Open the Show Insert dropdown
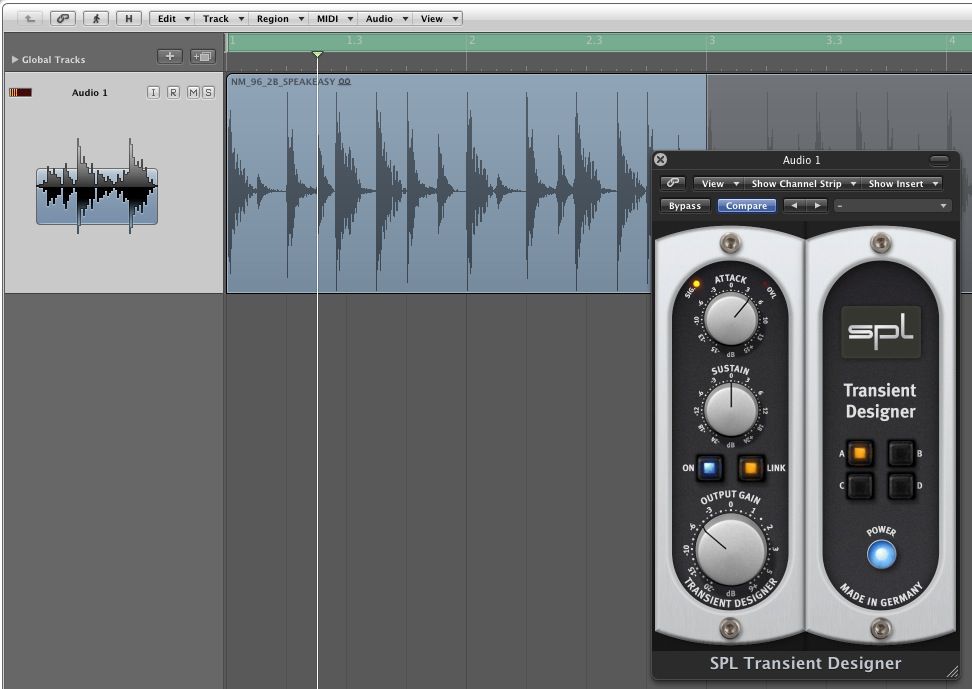The height and width of the screenshot is (689, 972). point(902,184)
